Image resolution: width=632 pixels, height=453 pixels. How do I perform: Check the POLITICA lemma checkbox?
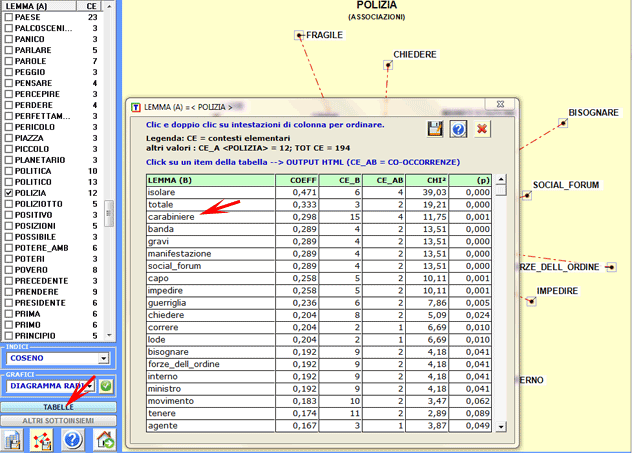(x=8, y=171)
